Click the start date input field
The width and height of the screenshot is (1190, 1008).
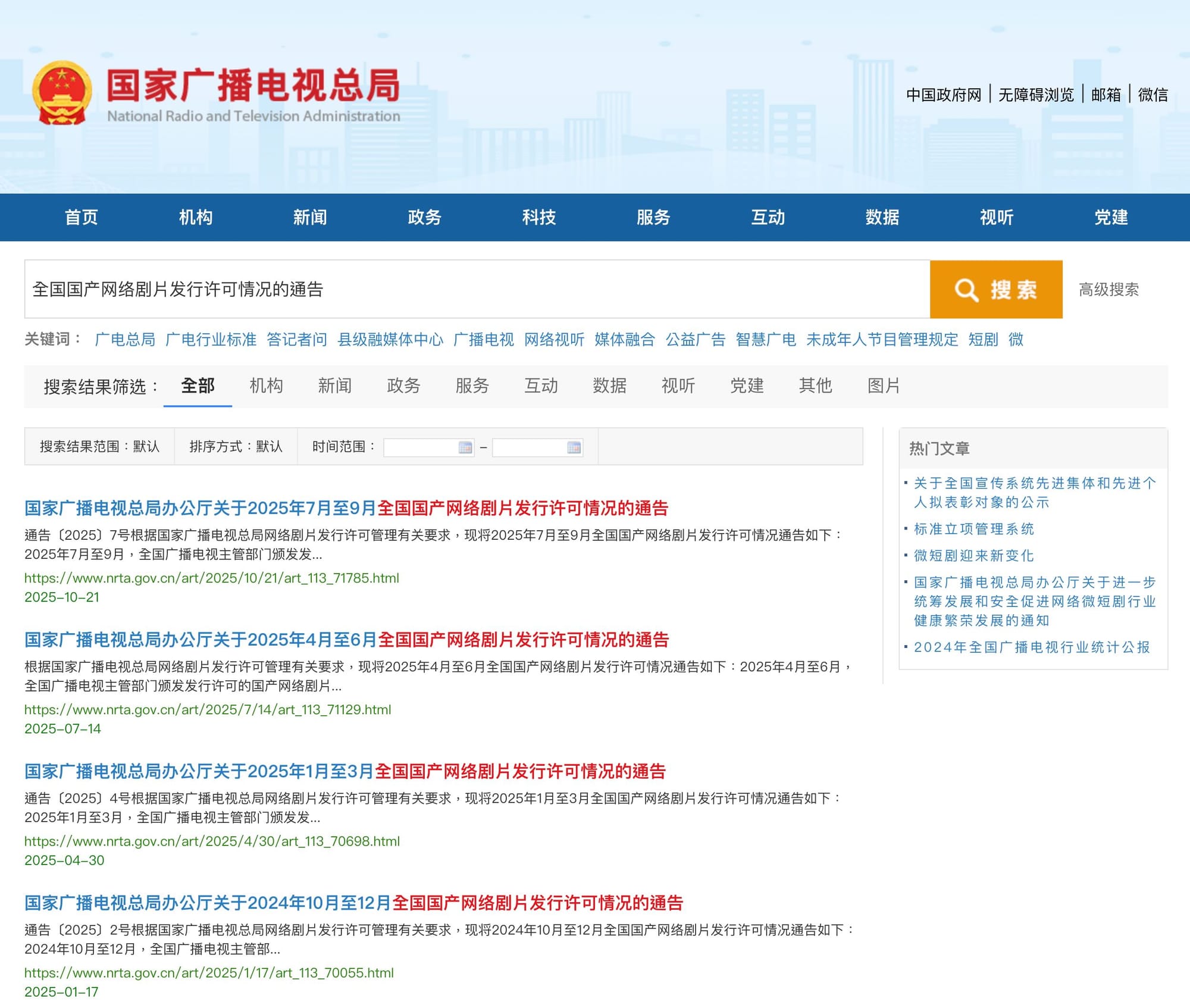[421, 447]
